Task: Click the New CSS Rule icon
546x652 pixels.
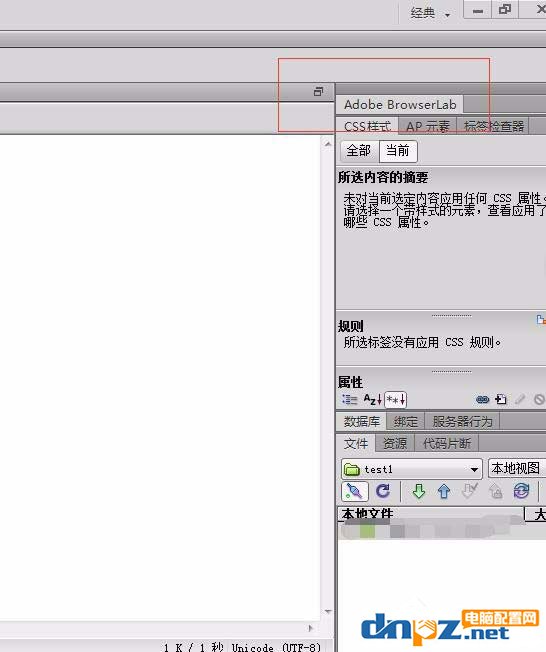Action: pyautogui.click(x=501, y=400)
